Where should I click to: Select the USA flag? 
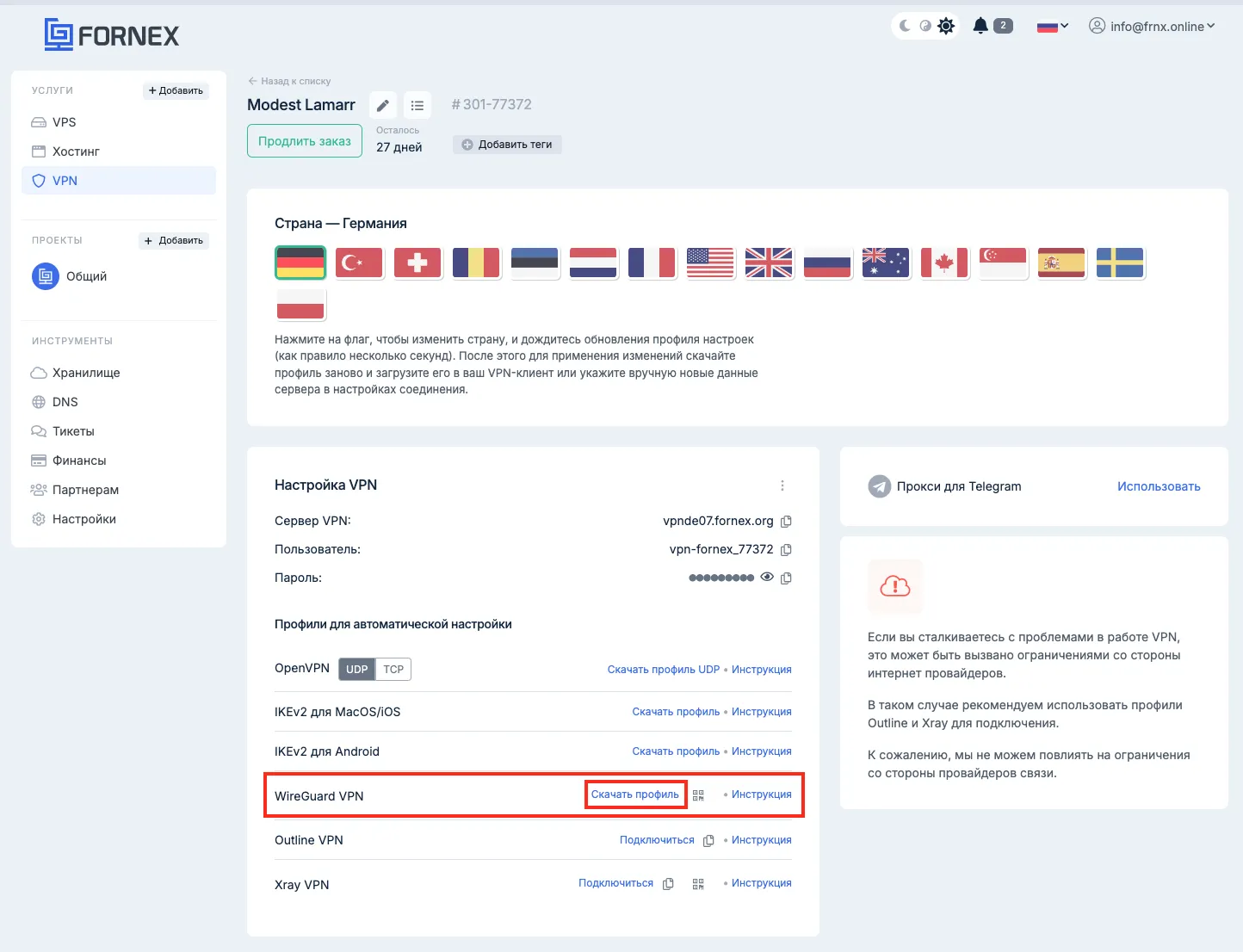coord(710,263)
